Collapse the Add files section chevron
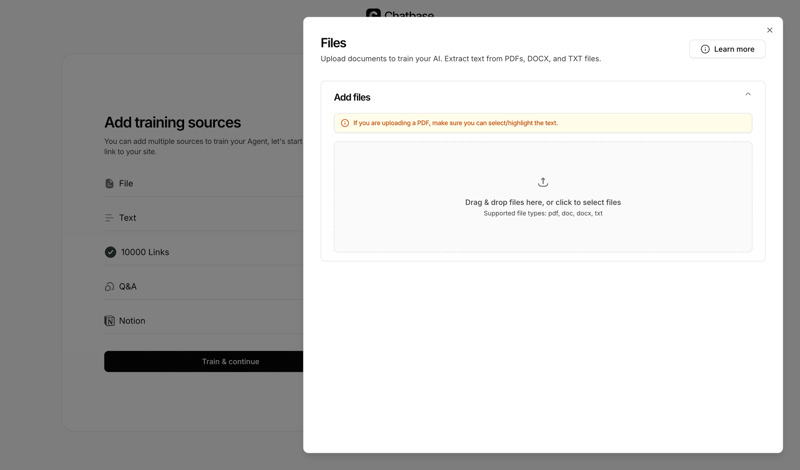Viewport: 800px width, 470px height. click(747, 94)
